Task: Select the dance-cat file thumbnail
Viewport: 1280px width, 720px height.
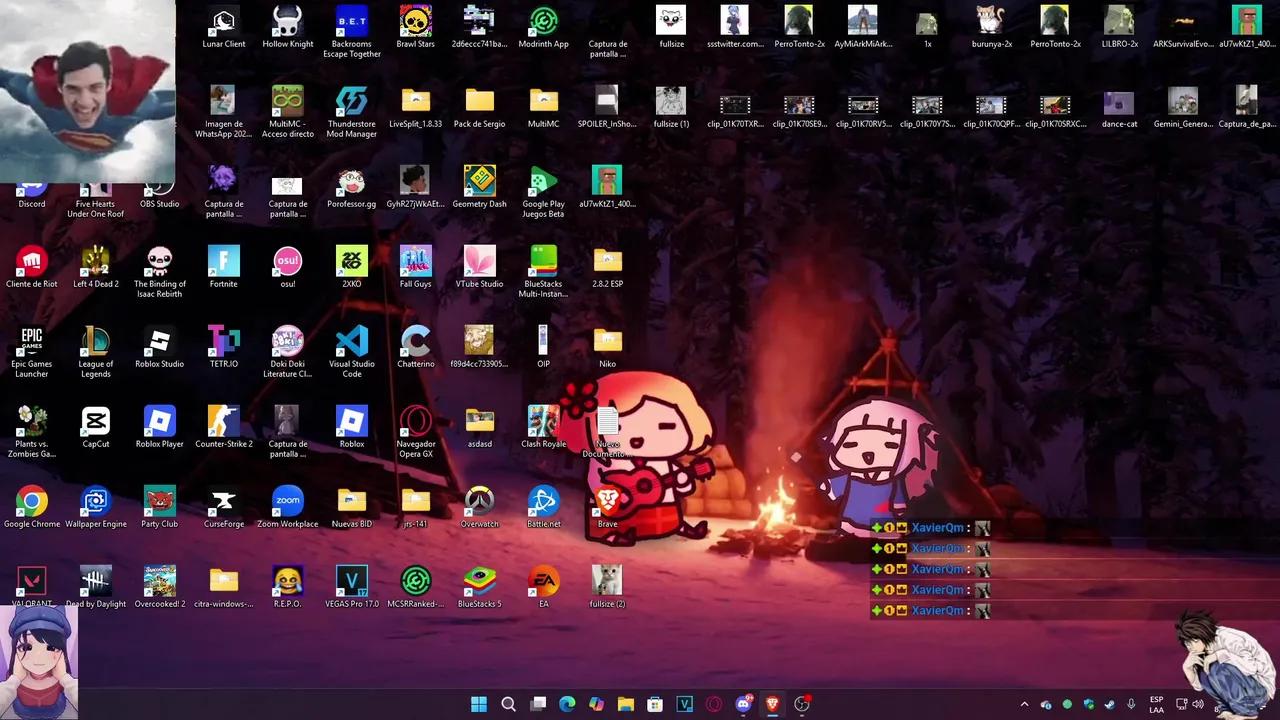Action: [1118, 104]
